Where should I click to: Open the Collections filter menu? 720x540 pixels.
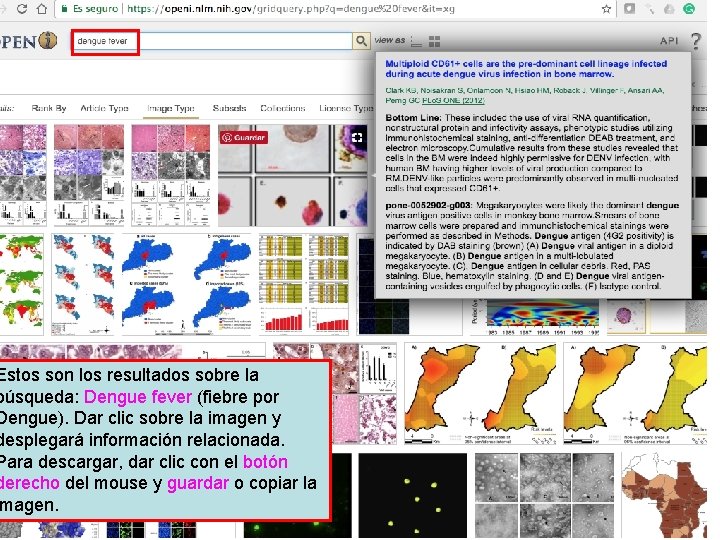(x=282, y=108)
